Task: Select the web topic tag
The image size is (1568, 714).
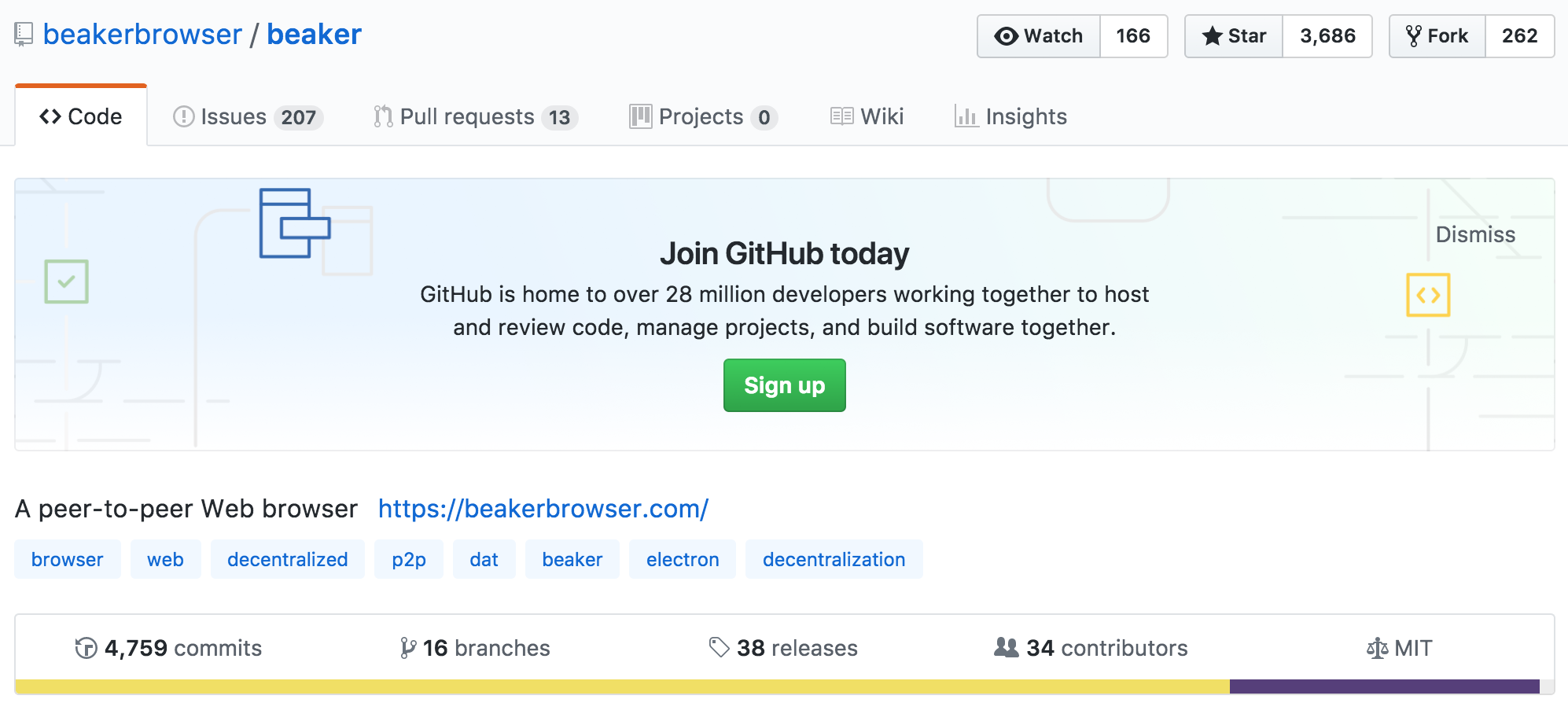Action: [x=166, y=559]
